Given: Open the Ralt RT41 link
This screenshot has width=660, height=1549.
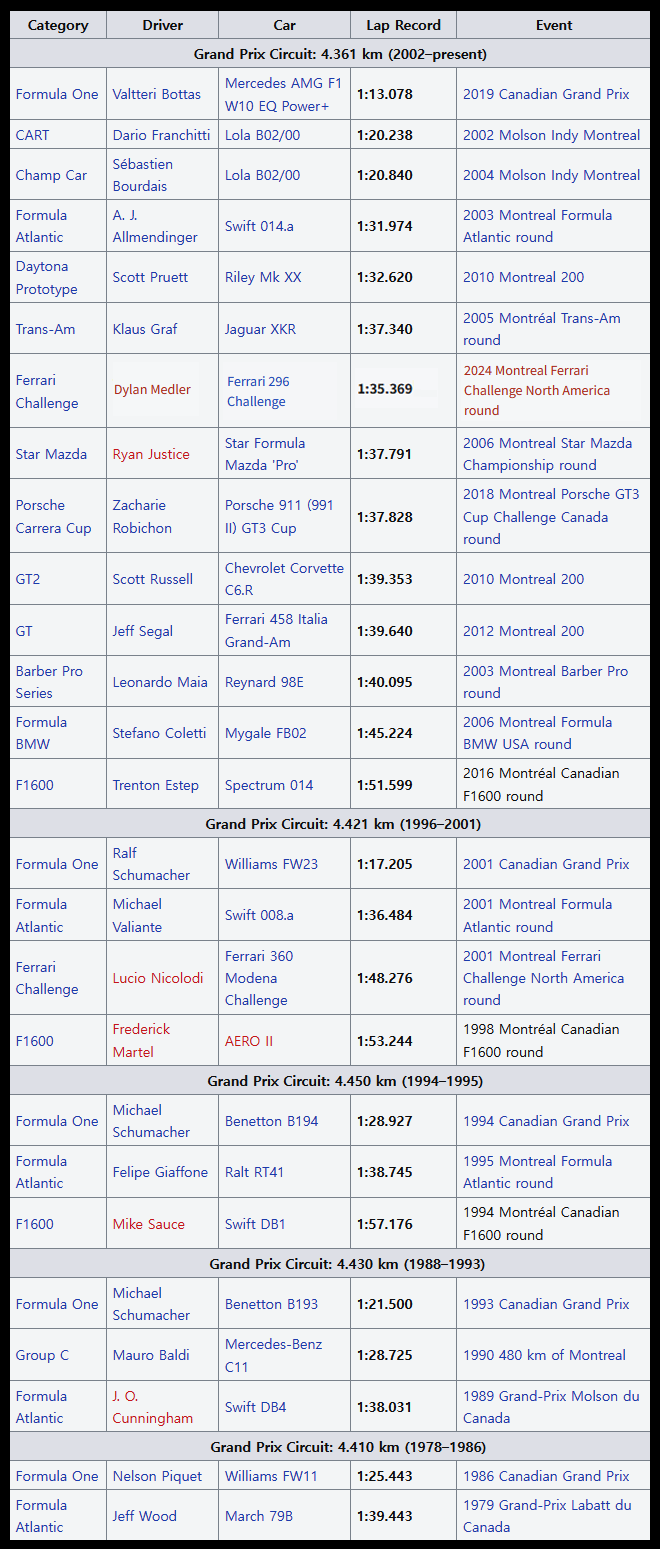Looking at the screenshot, I should coord(255,1172).
